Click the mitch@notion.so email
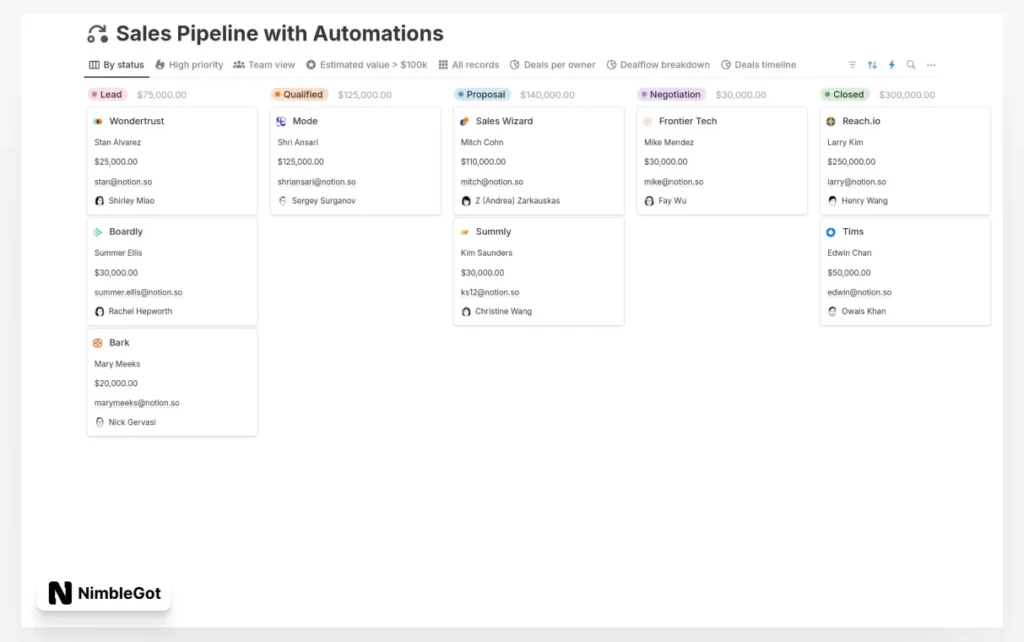The image size is (1024, 642). [492, 182]
